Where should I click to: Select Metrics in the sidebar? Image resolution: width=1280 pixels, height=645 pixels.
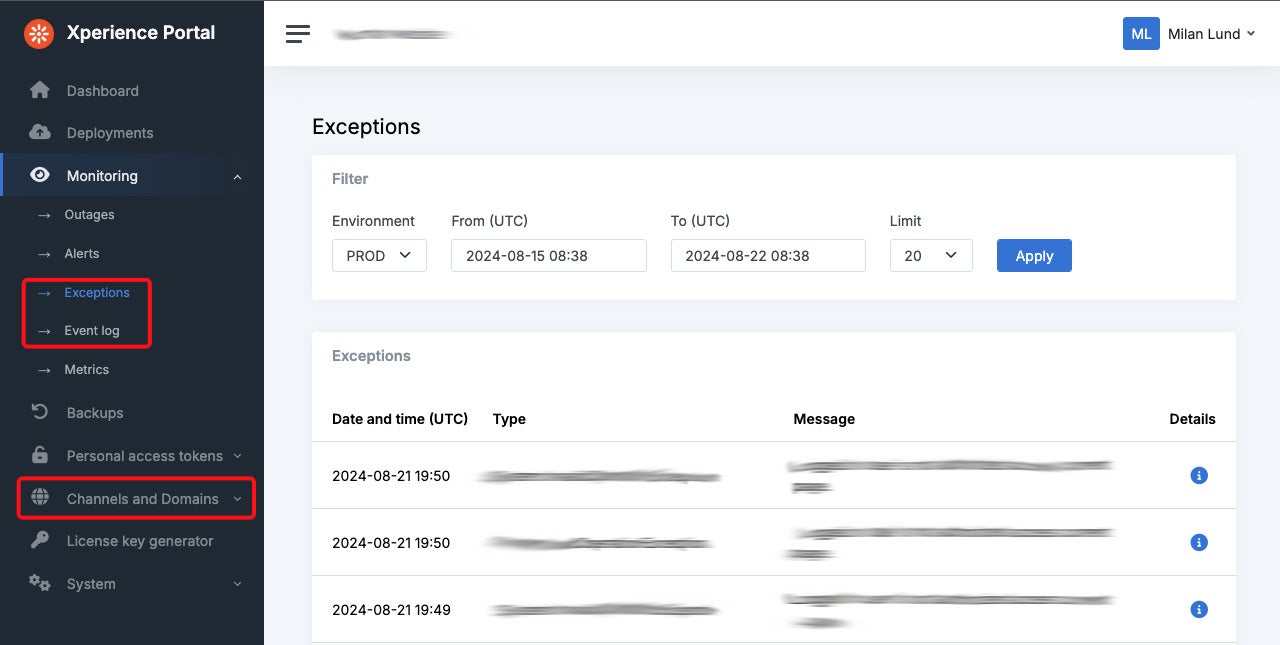(x=87, y=370)
